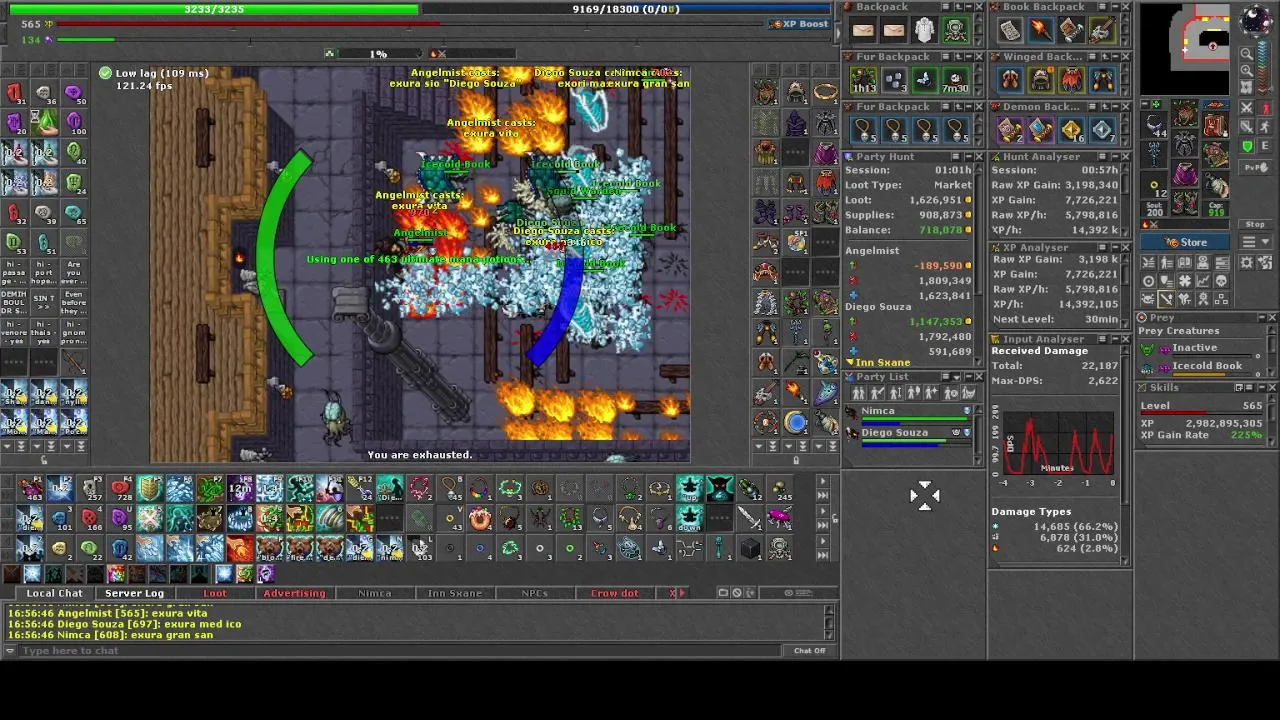Image resolution: width=1280 pixels, height=720 pixels.
Task: Set offensive fight mode with crossed swords
Action: [1246, 107]
